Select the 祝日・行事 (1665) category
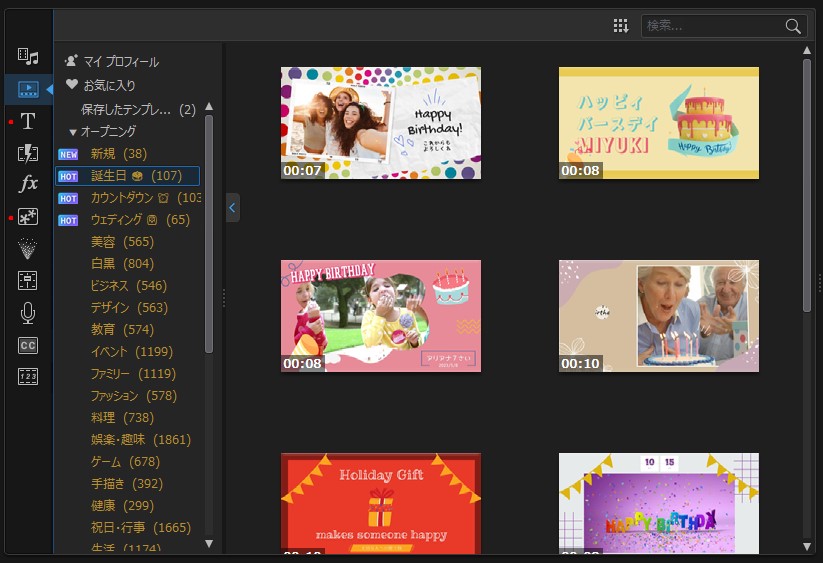 coord(141,527)
